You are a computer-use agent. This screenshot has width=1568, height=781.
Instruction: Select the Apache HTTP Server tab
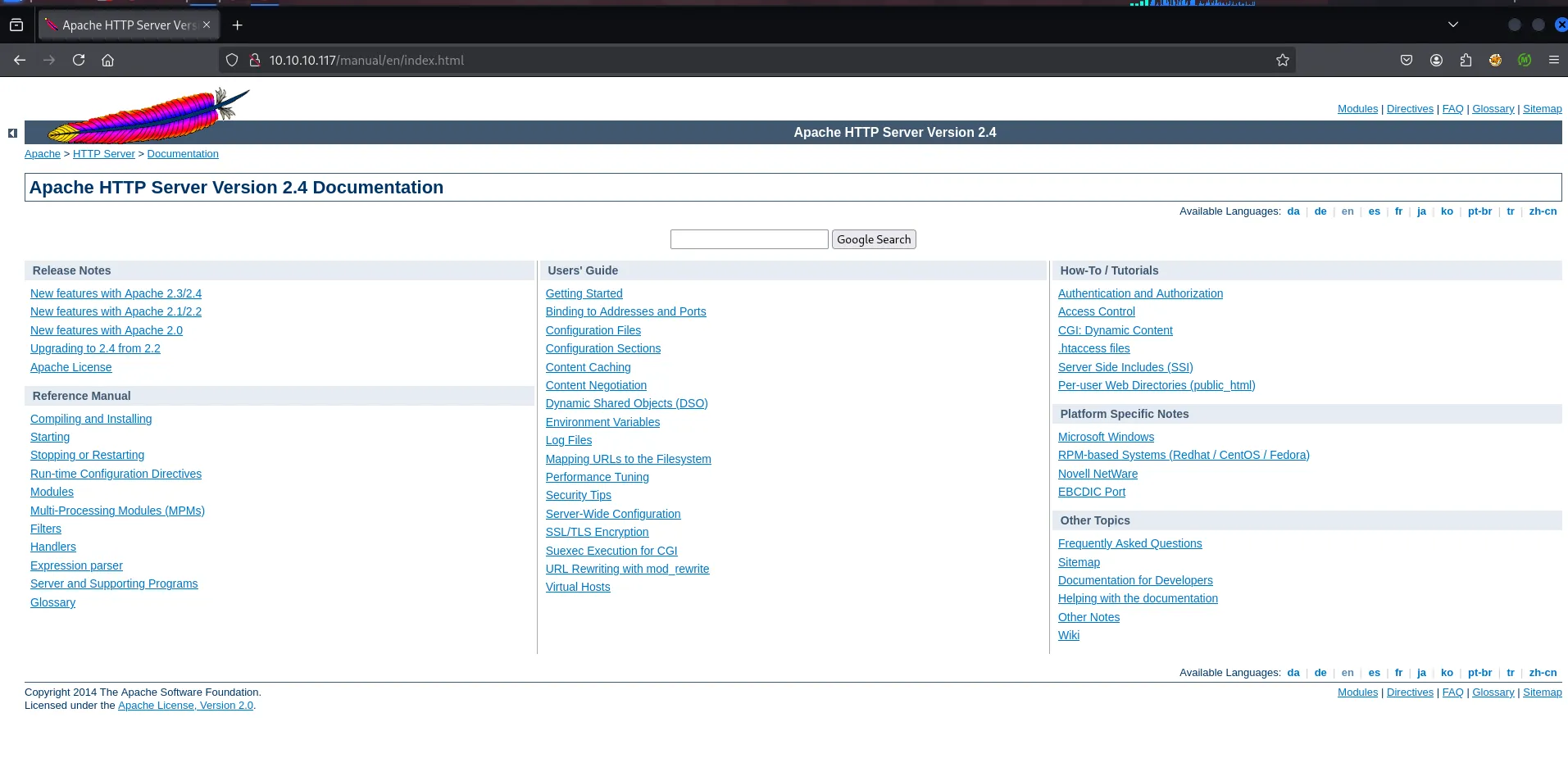(129, 25)
